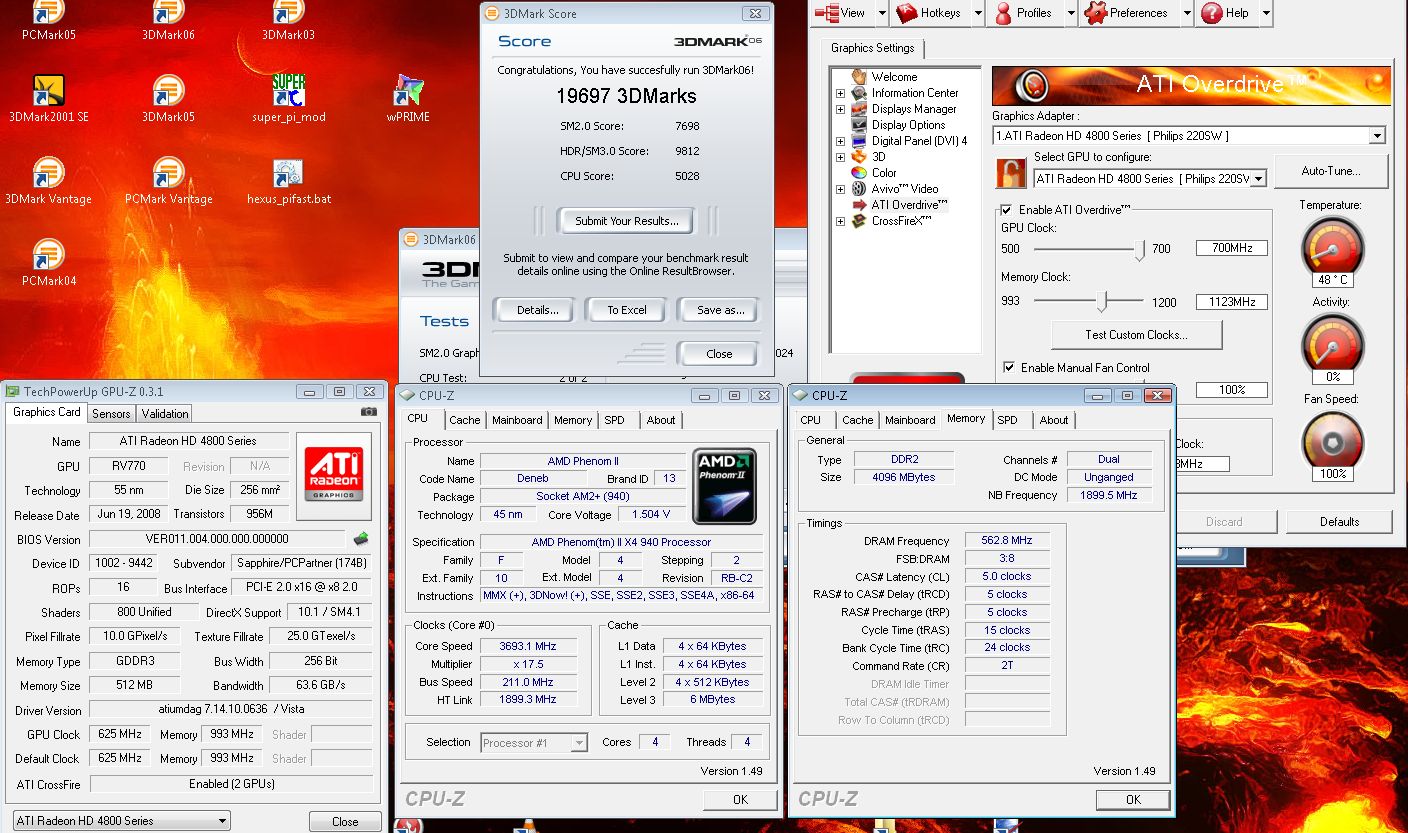Click the Defaults button in Catalyst

click(x=1339, y=521)
